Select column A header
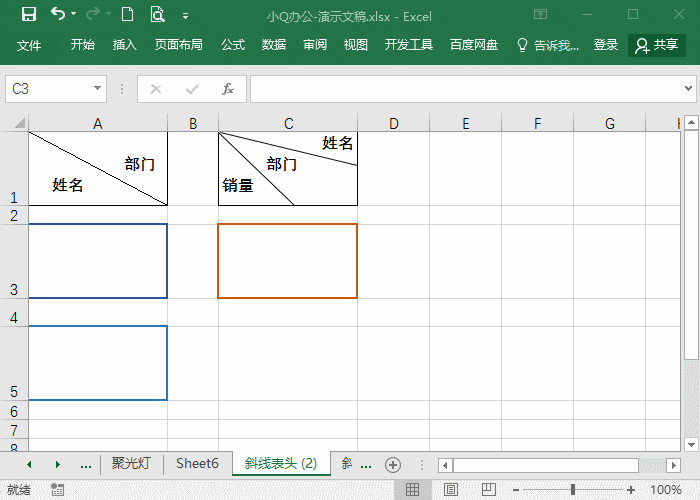The height and width of the screenshot is (500, 700). [x=98, y=123]
